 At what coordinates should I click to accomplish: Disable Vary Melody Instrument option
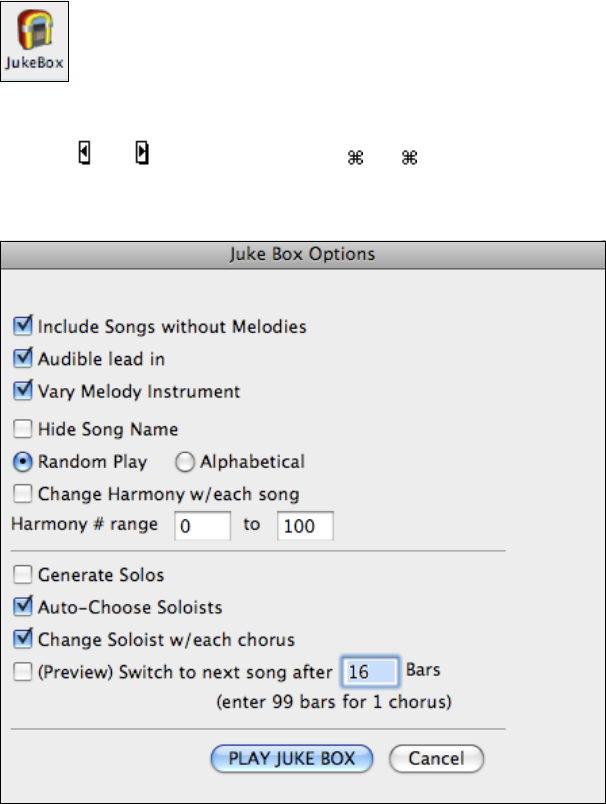(23, 391)
